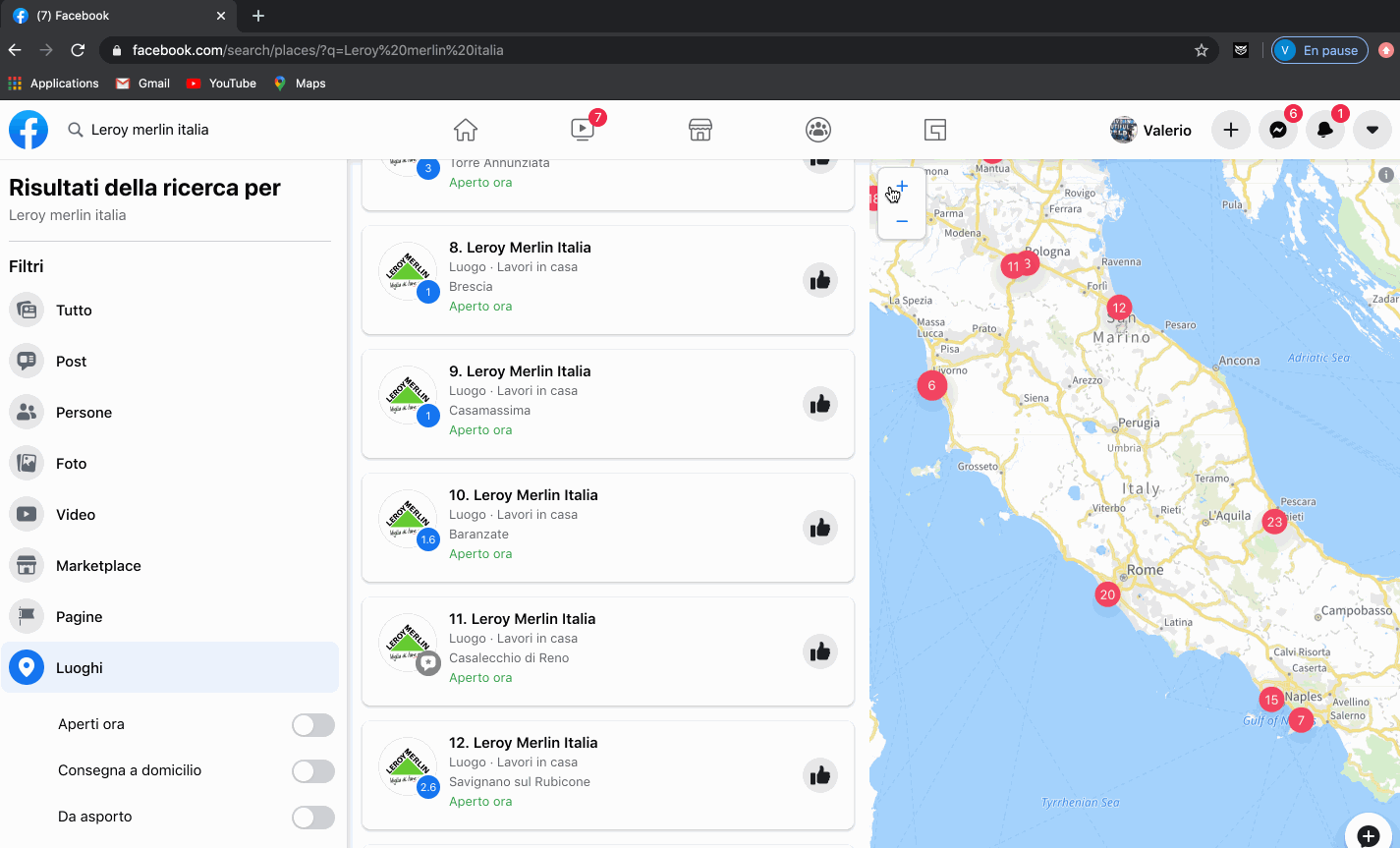Toggle the Da asporto switch
Screen dimensions: 1400x848
(313, 818)
